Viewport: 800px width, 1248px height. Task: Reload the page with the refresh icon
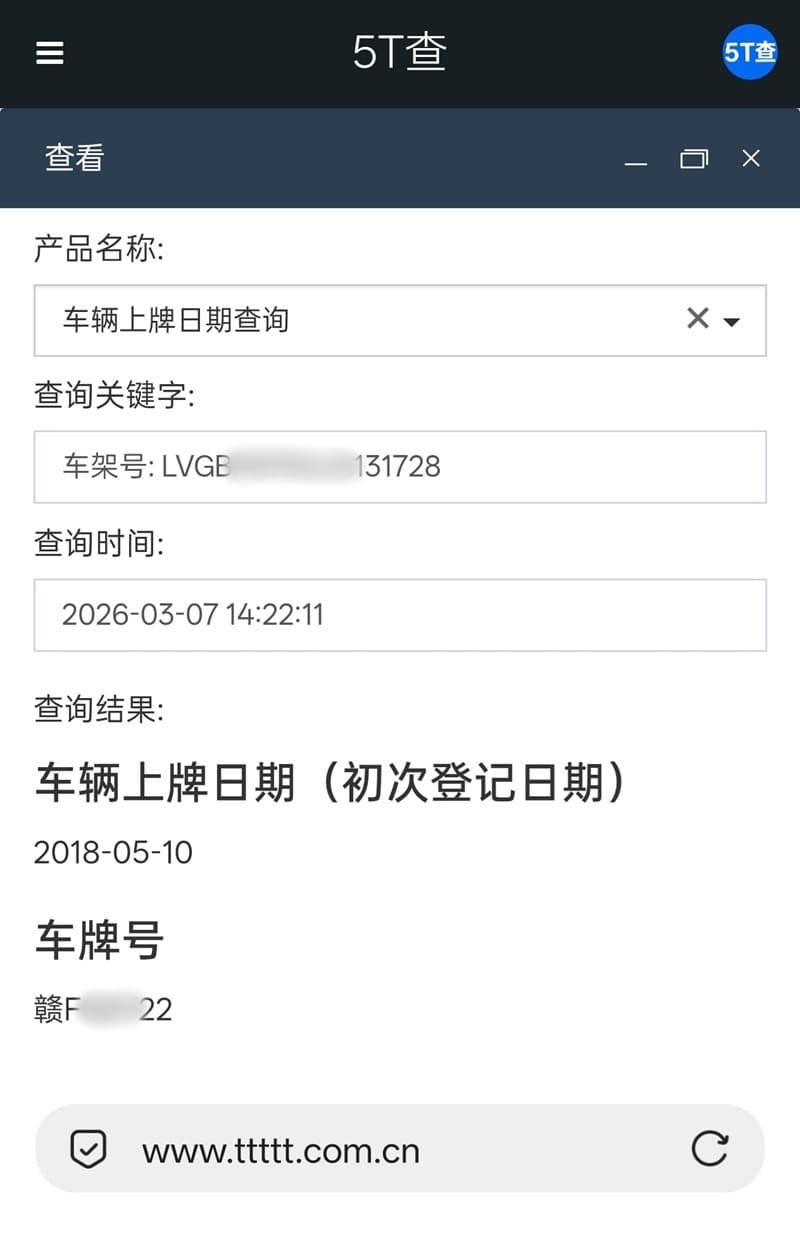(709, 1149)
